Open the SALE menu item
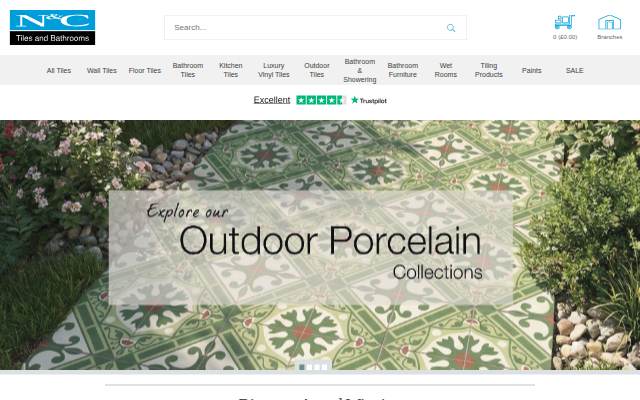Viewport: 640px width, 400px height. [x=574, y=70]
